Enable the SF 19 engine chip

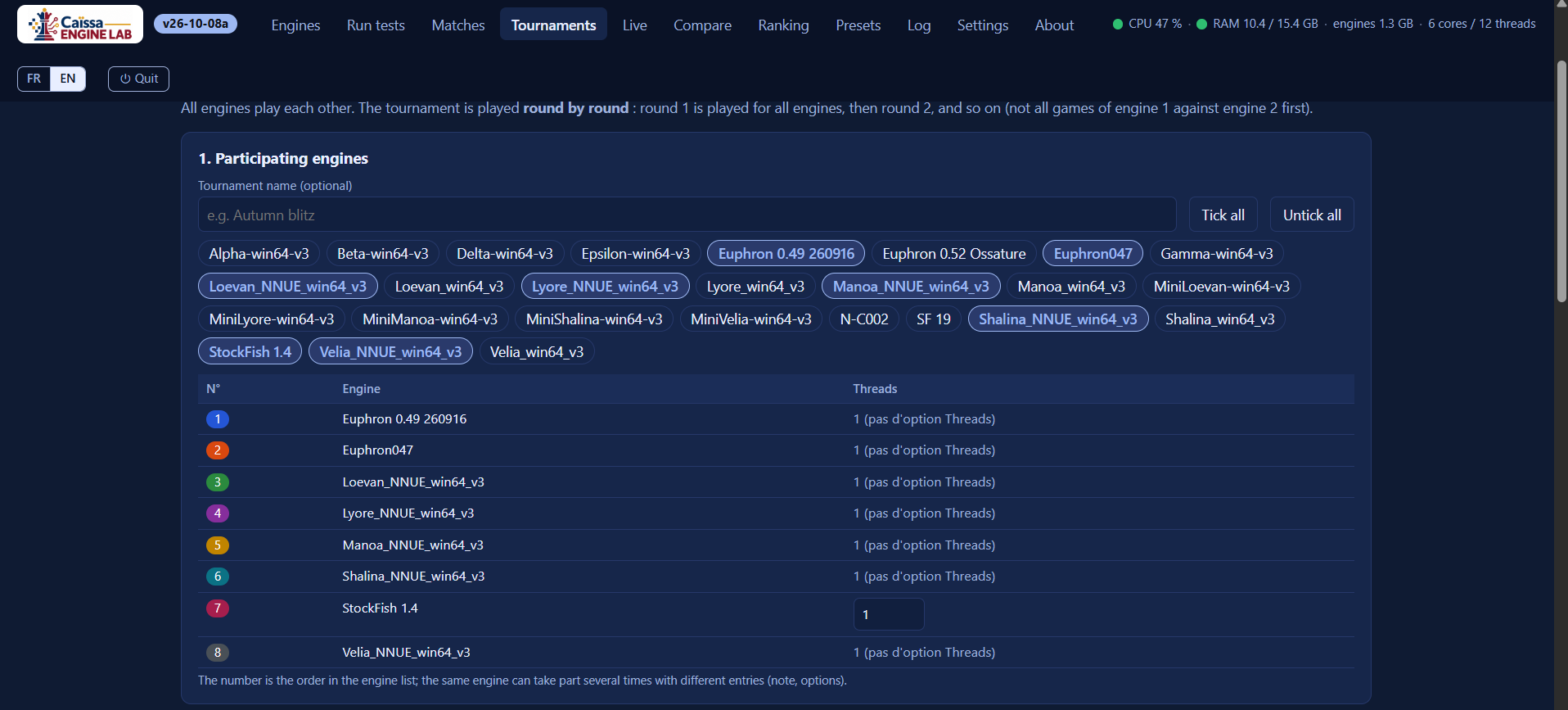coord(933,319)
